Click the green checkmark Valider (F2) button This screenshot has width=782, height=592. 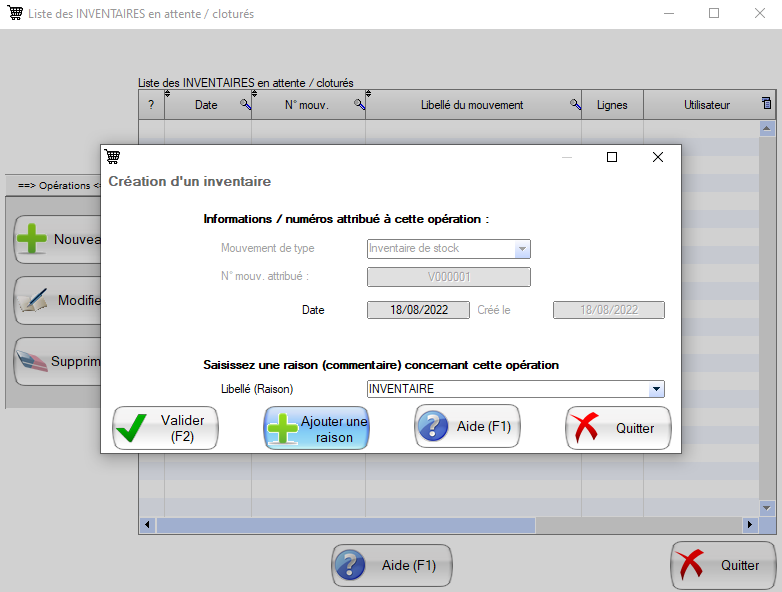pos(165,428)
